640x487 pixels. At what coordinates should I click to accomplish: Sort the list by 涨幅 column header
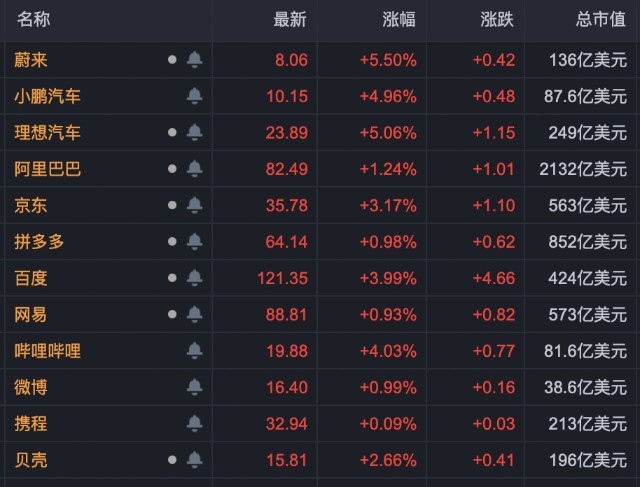coord(399,19)
